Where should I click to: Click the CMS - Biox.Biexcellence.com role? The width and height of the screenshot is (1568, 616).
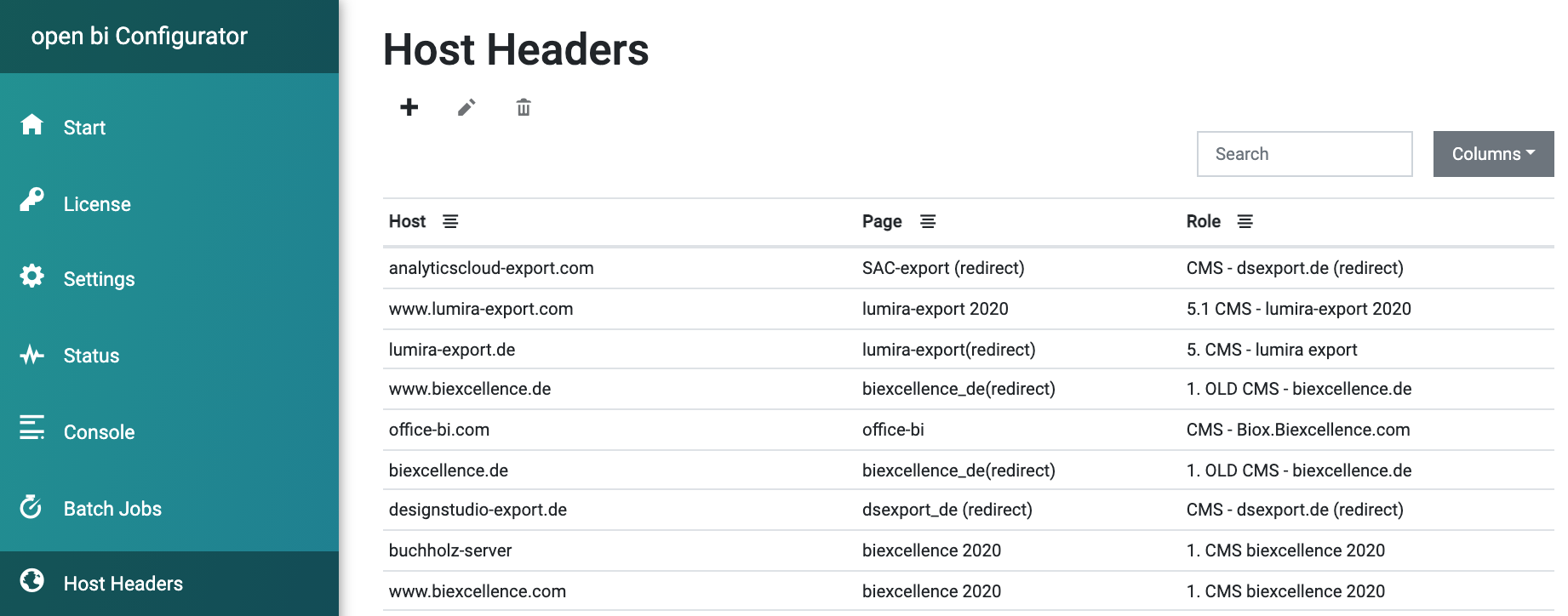click(1298, 430)
